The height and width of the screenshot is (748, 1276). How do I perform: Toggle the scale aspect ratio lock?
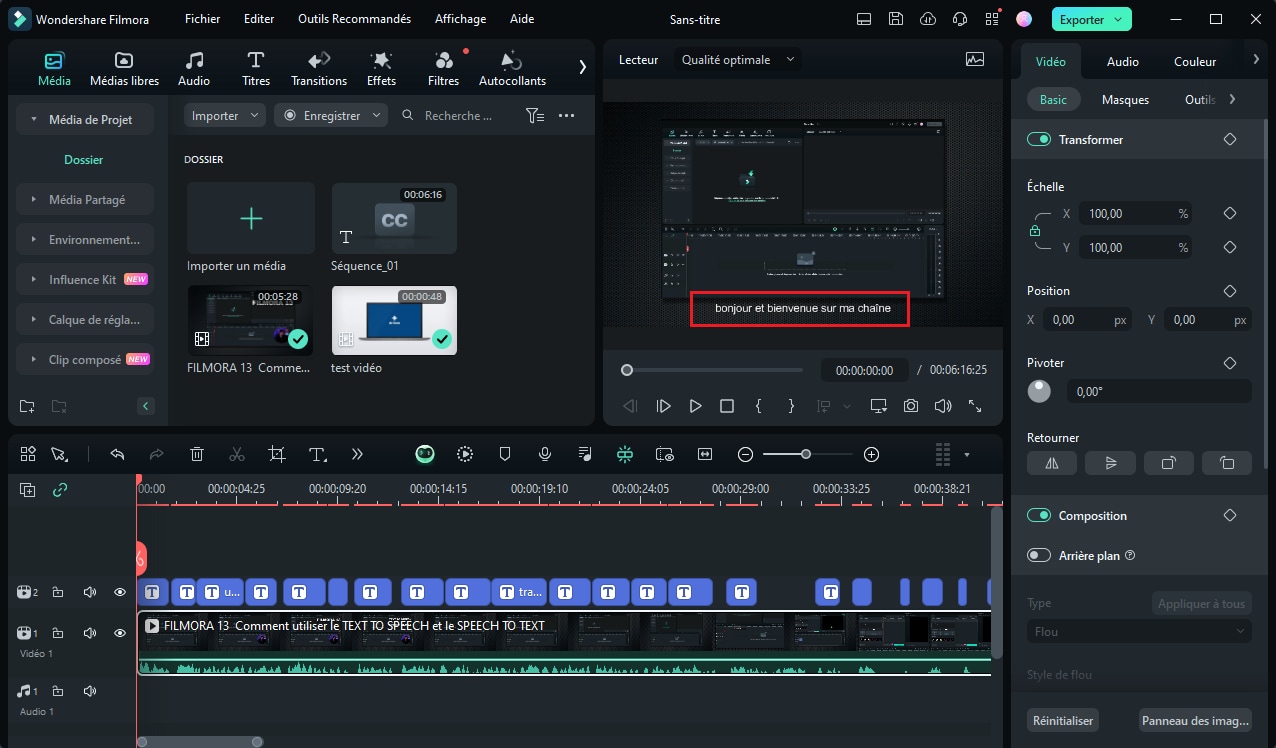coord(1035,231)
